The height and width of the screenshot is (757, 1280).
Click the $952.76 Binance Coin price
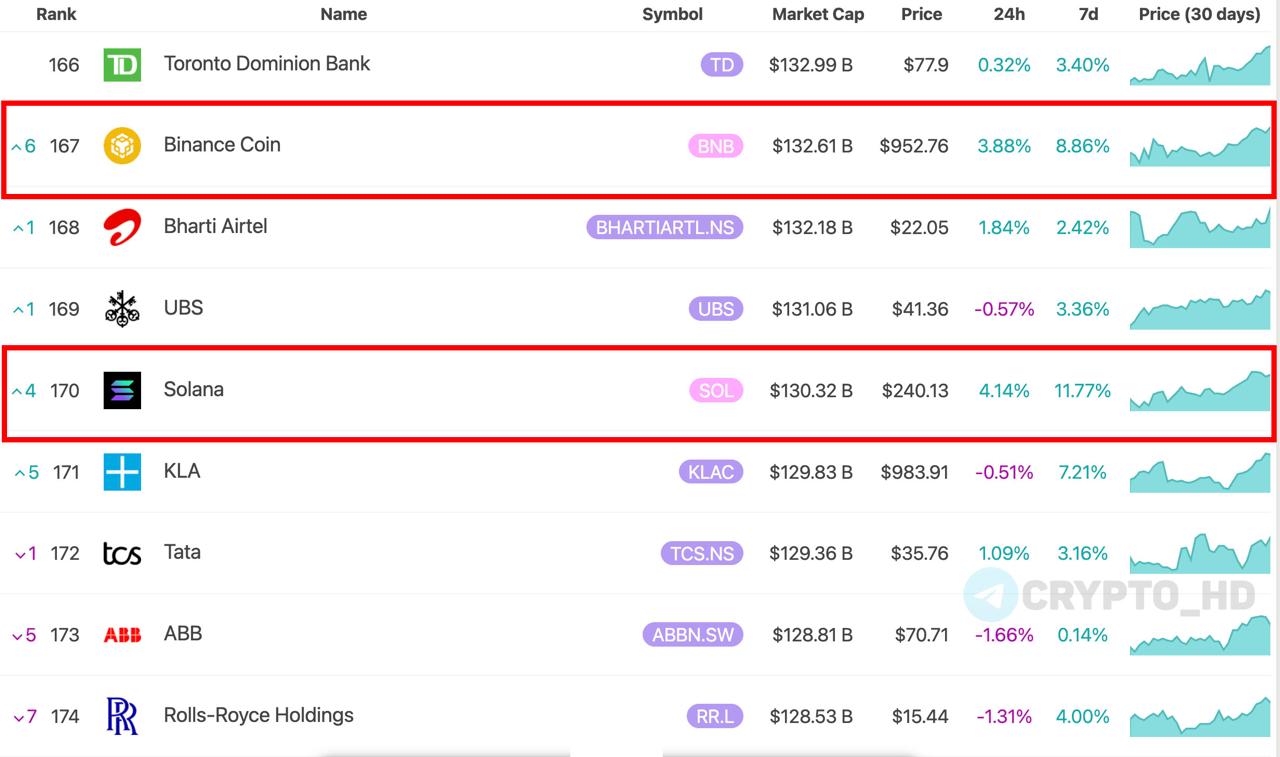pos(914,146)
